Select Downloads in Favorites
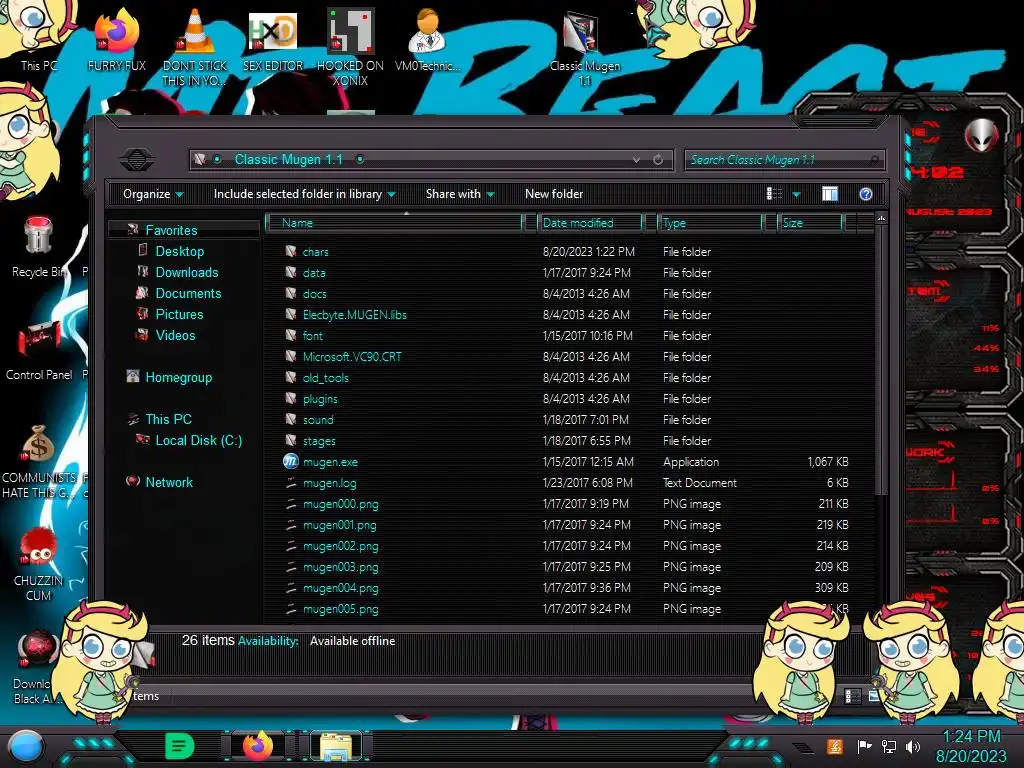The width and height of the screenshot is (1024, 768). pos(187,272)
